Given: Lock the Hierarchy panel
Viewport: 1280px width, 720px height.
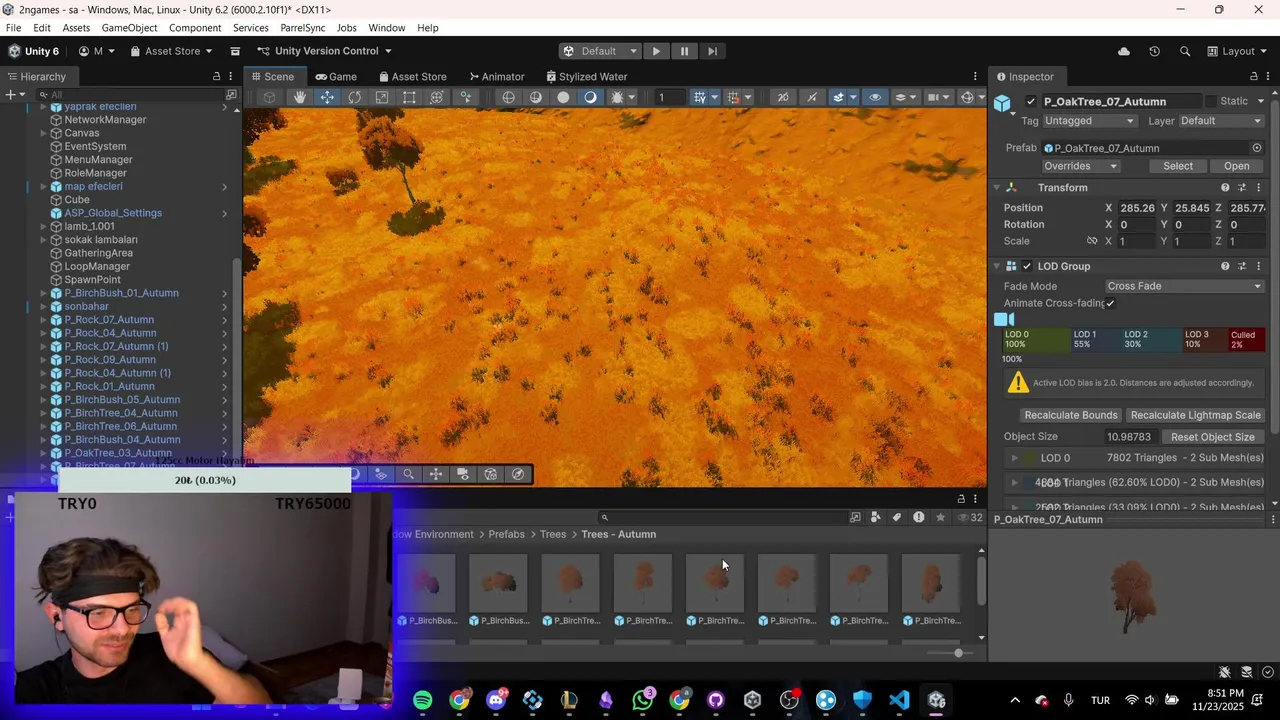Looking at the screenshot, I should 216,76.
